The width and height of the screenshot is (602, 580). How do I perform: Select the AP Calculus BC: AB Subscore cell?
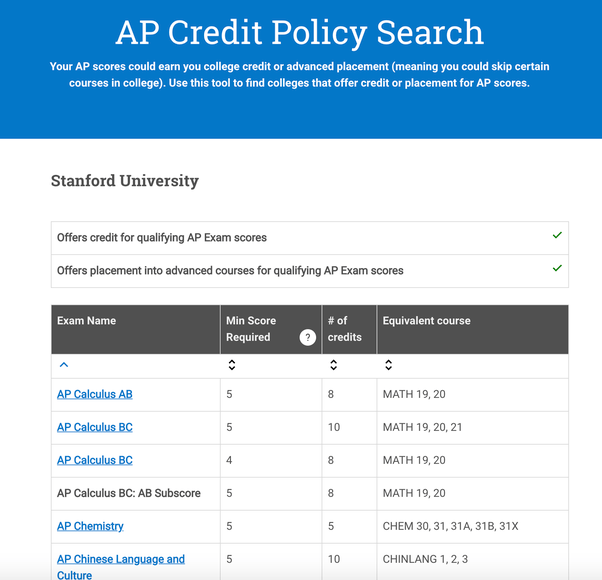tap(129, 493)
